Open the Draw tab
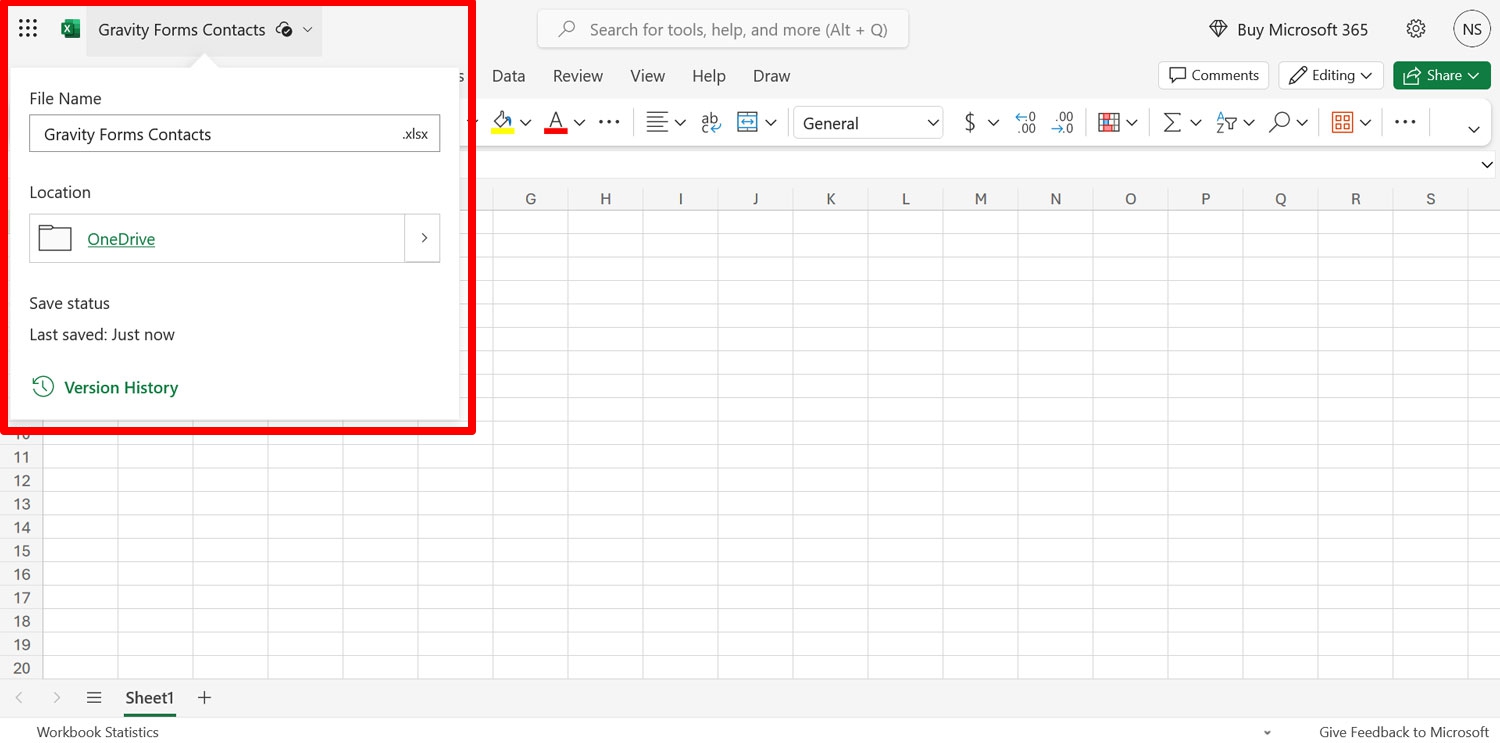The image size is (1500, 743). coord(771,76)
